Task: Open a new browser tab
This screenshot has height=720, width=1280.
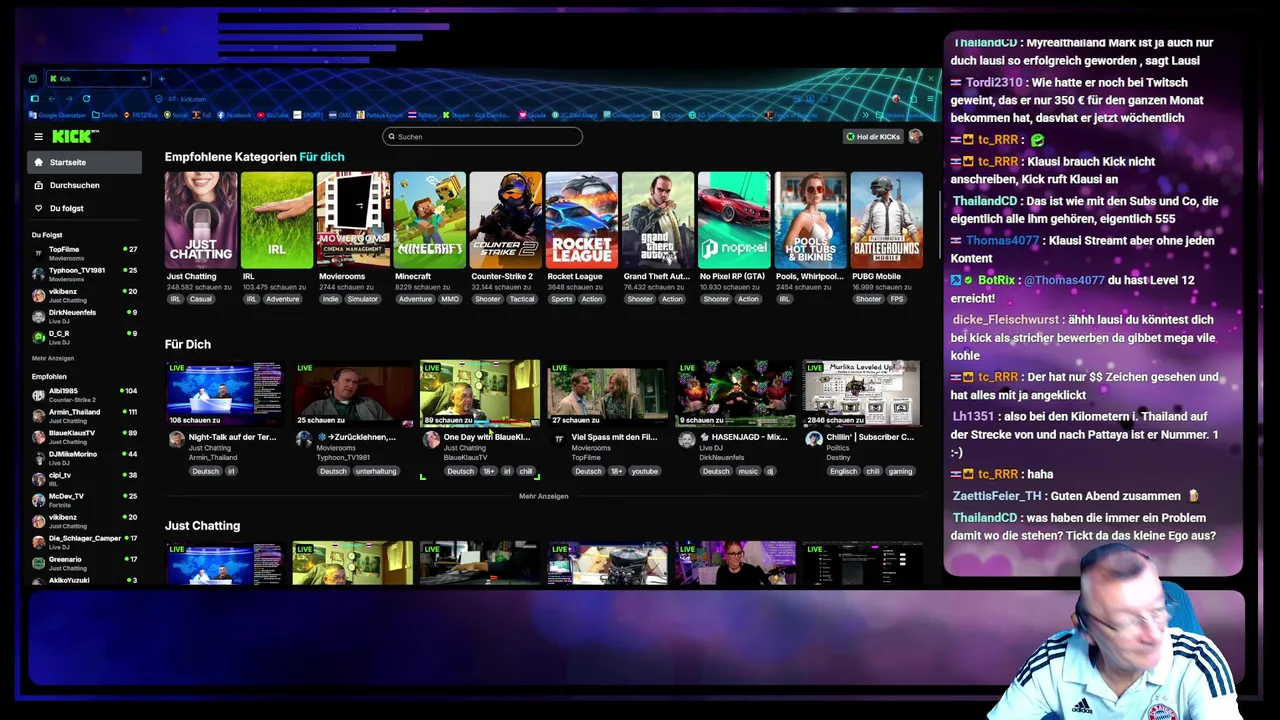Action: click(x=162, y=79)
